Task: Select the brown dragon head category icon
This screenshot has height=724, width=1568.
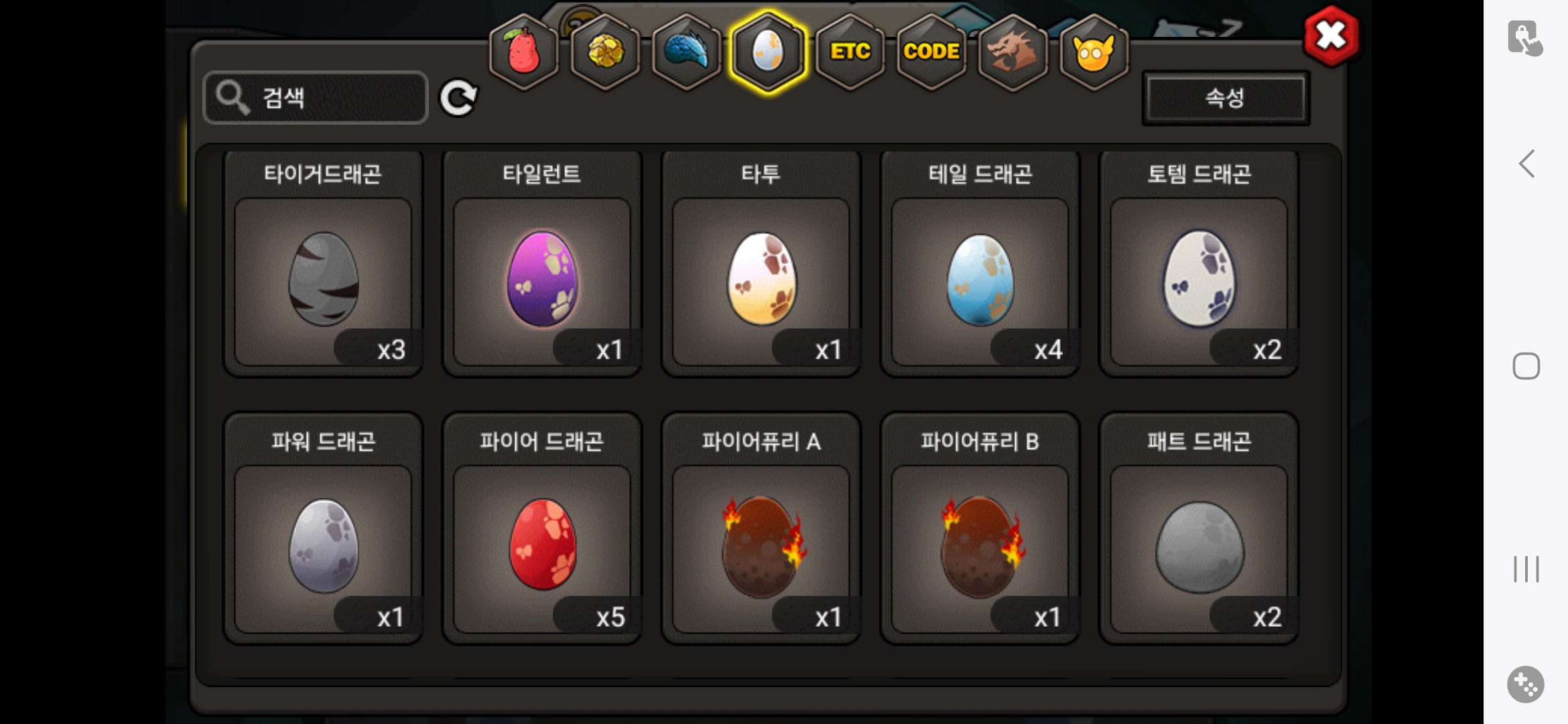Action: click(x=1012, y=52)
